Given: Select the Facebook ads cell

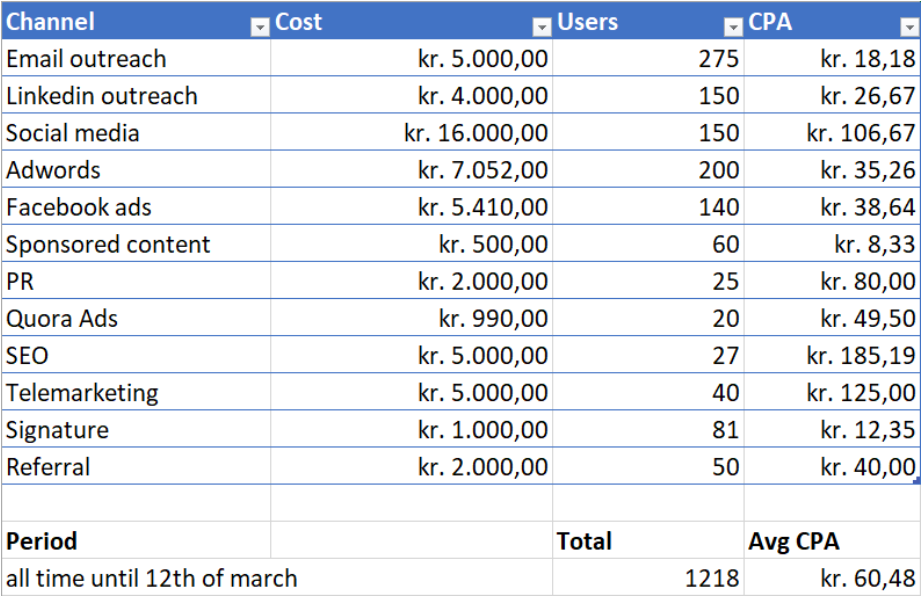Looking at the screenshot, I should (x=136, y=206).
